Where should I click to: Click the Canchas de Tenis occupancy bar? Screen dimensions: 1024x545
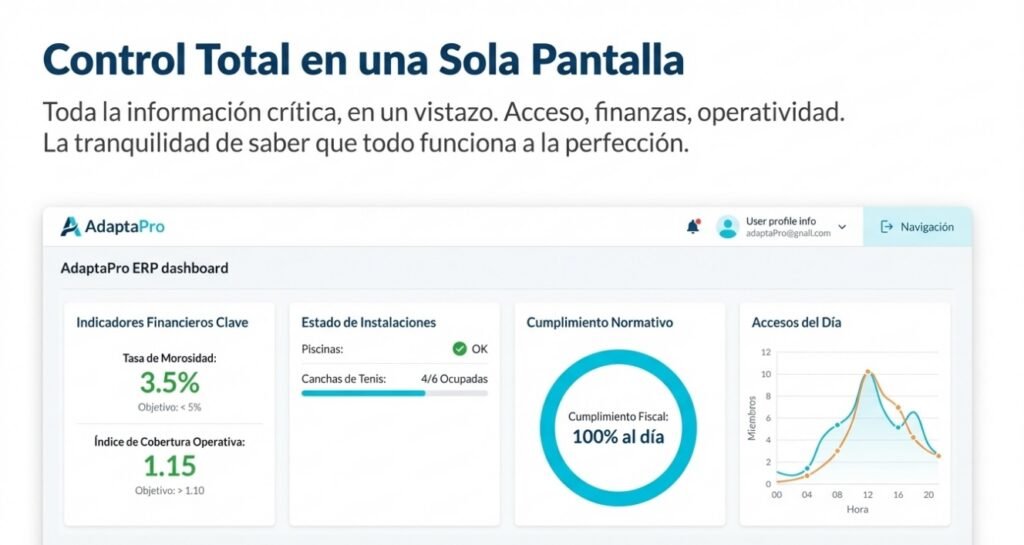pyautogui.click(x=394, y=393)
